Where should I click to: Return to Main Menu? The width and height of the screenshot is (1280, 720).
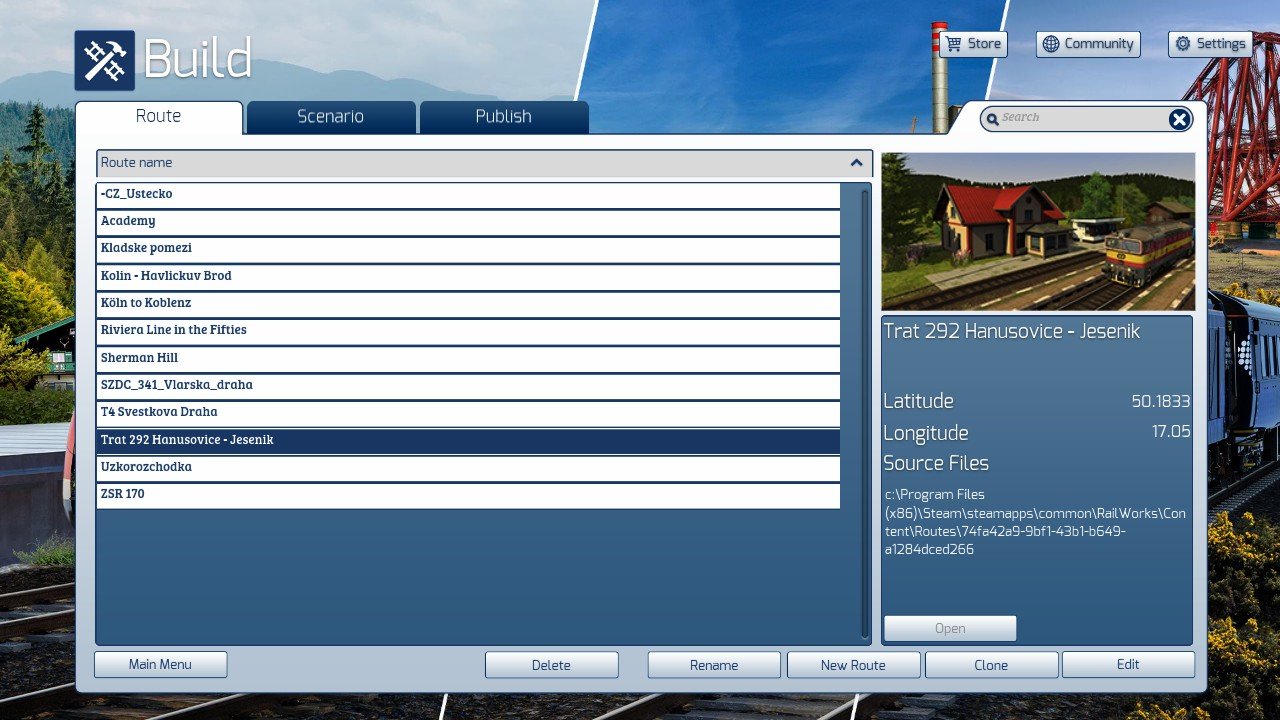click(x=160, y=665)
